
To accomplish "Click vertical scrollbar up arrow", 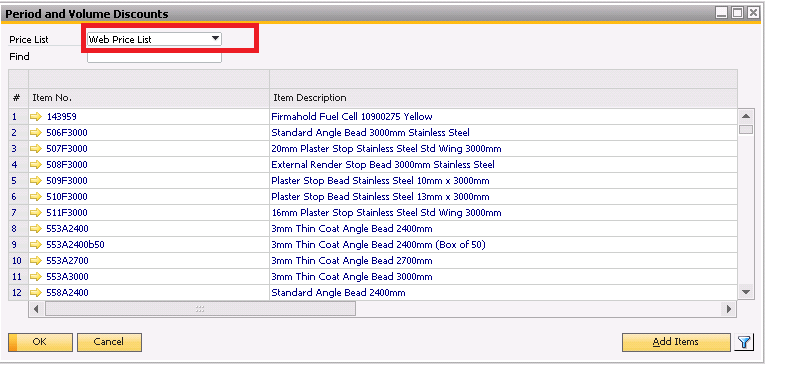I will pyautogui.click(x=746, y=116).
